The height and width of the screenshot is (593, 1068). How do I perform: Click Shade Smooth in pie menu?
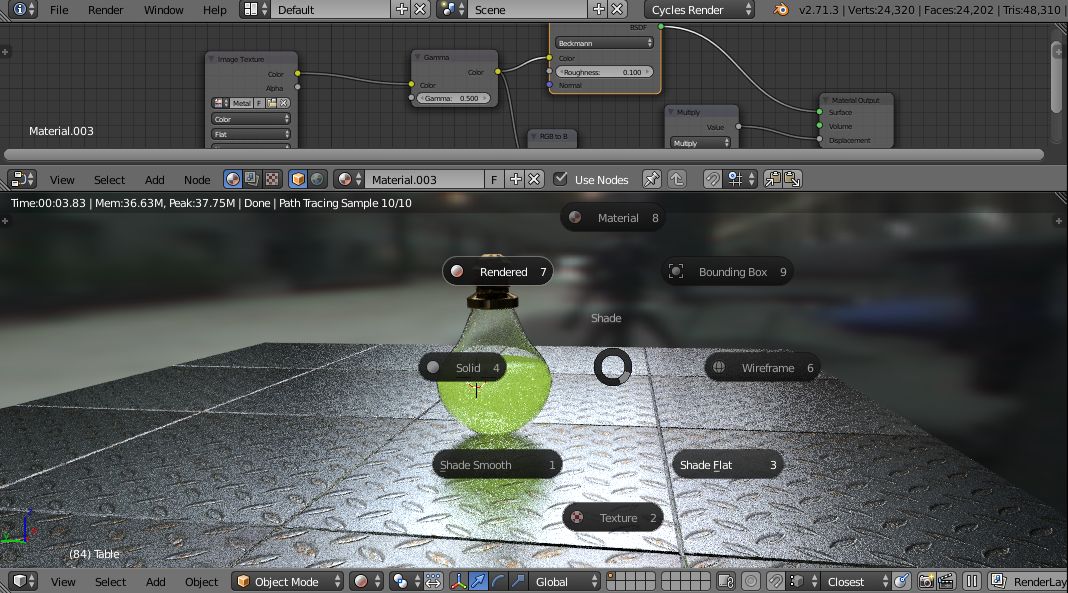tap(497, 465)
